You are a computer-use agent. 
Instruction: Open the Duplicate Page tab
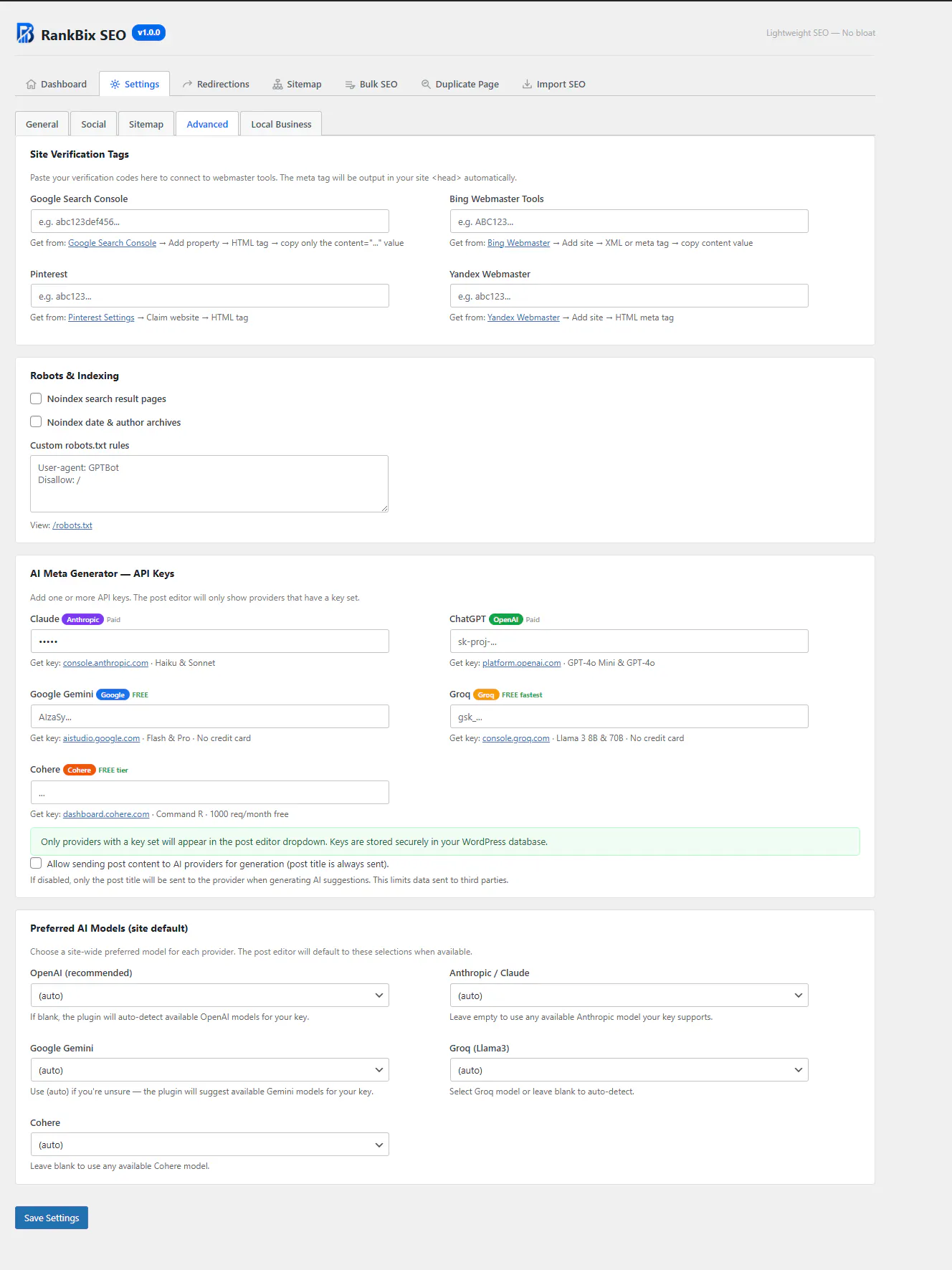click(x=460, y=84)
